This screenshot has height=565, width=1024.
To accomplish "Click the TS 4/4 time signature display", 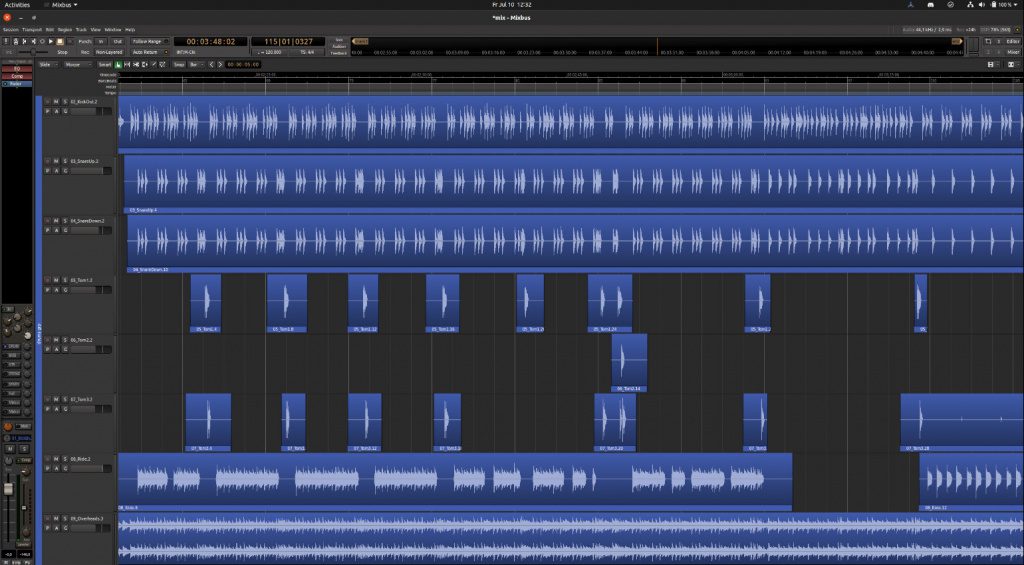I will point(307,52).
